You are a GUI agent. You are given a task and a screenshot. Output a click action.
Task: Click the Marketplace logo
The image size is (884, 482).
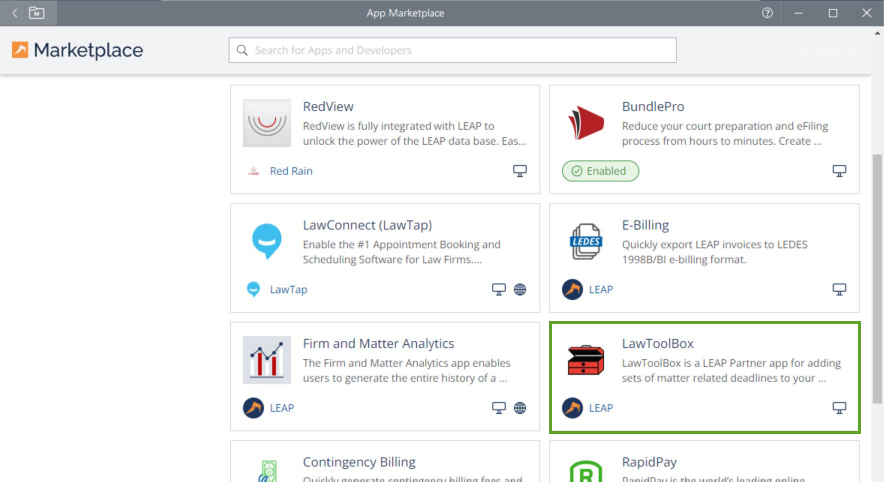coord(77,50)
